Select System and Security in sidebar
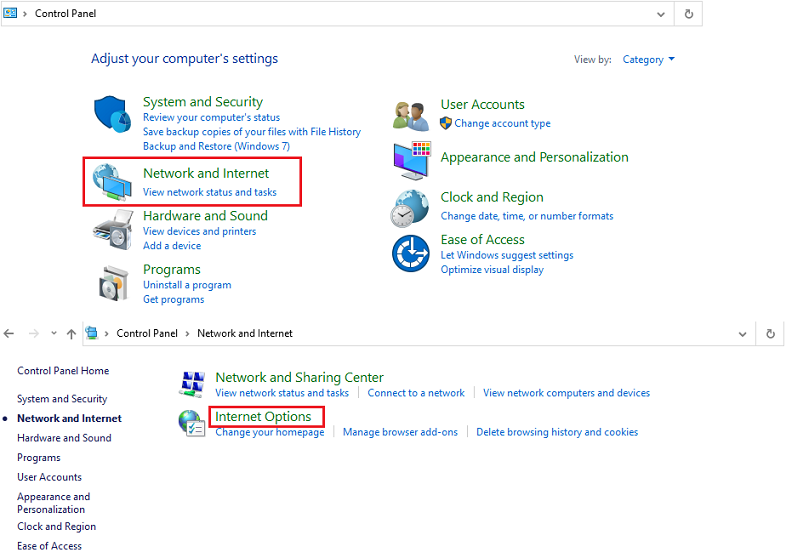This screenshot has height=558, width=786. [62, 399]
